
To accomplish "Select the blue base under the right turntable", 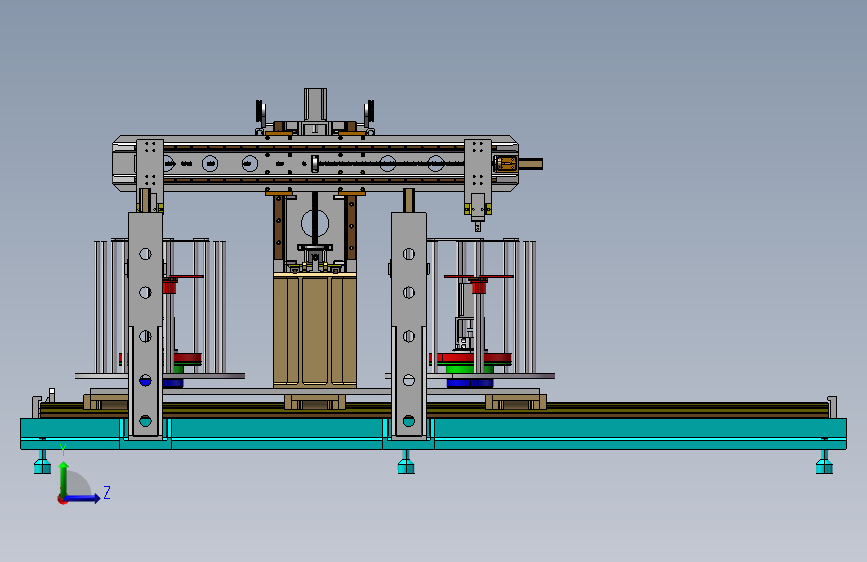I will pos(469,383).
